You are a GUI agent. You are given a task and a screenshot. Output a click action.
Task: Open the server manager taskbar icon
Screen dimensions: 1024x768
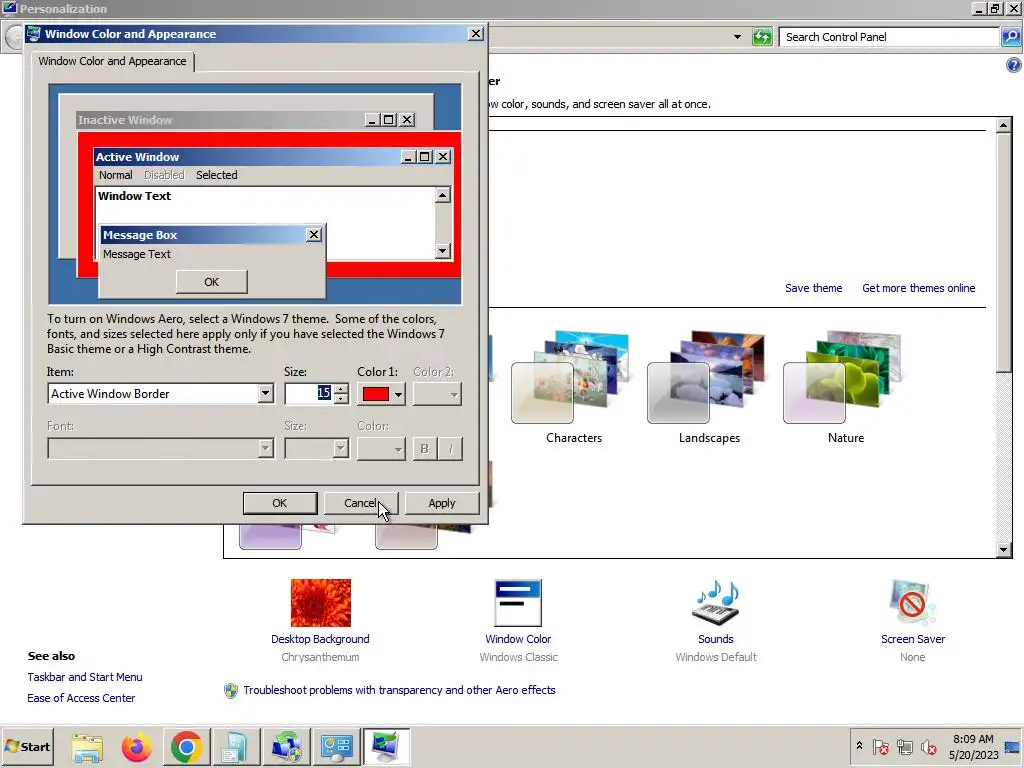point(236,746)
